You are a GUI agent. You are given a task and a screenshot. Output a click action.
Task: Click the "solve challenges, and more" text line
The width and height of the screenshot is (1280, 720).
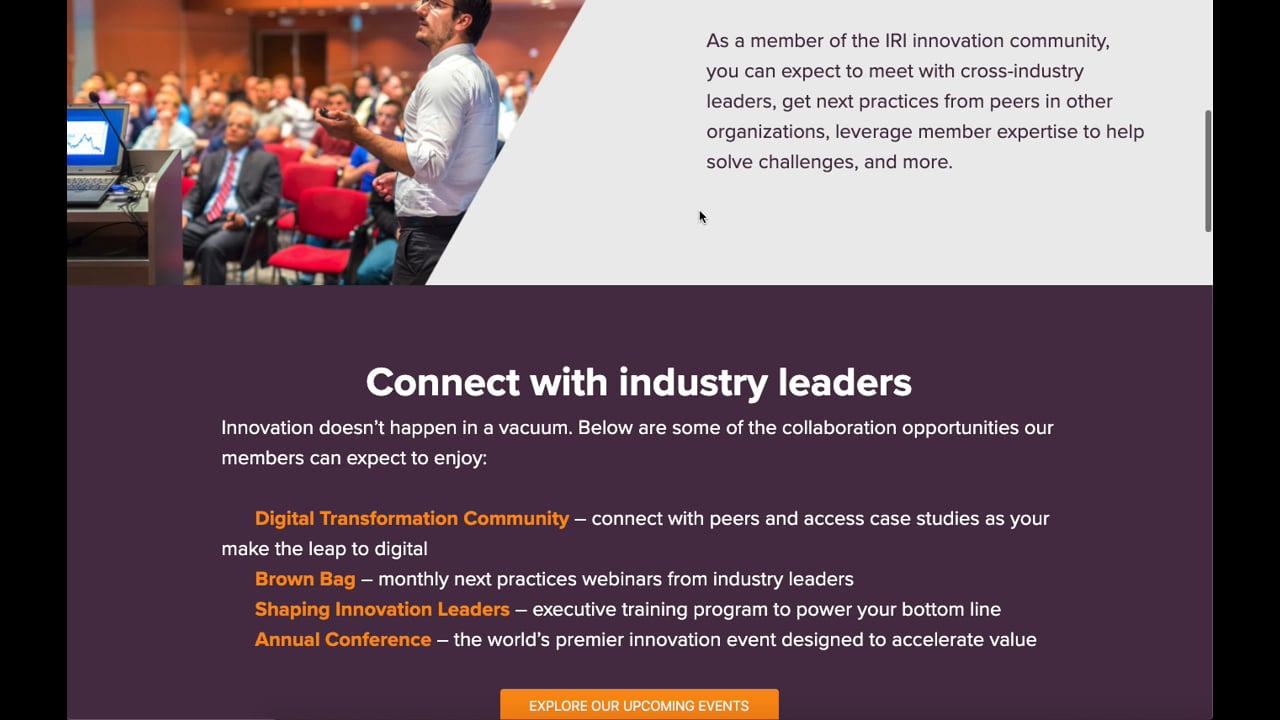[829, 162]
